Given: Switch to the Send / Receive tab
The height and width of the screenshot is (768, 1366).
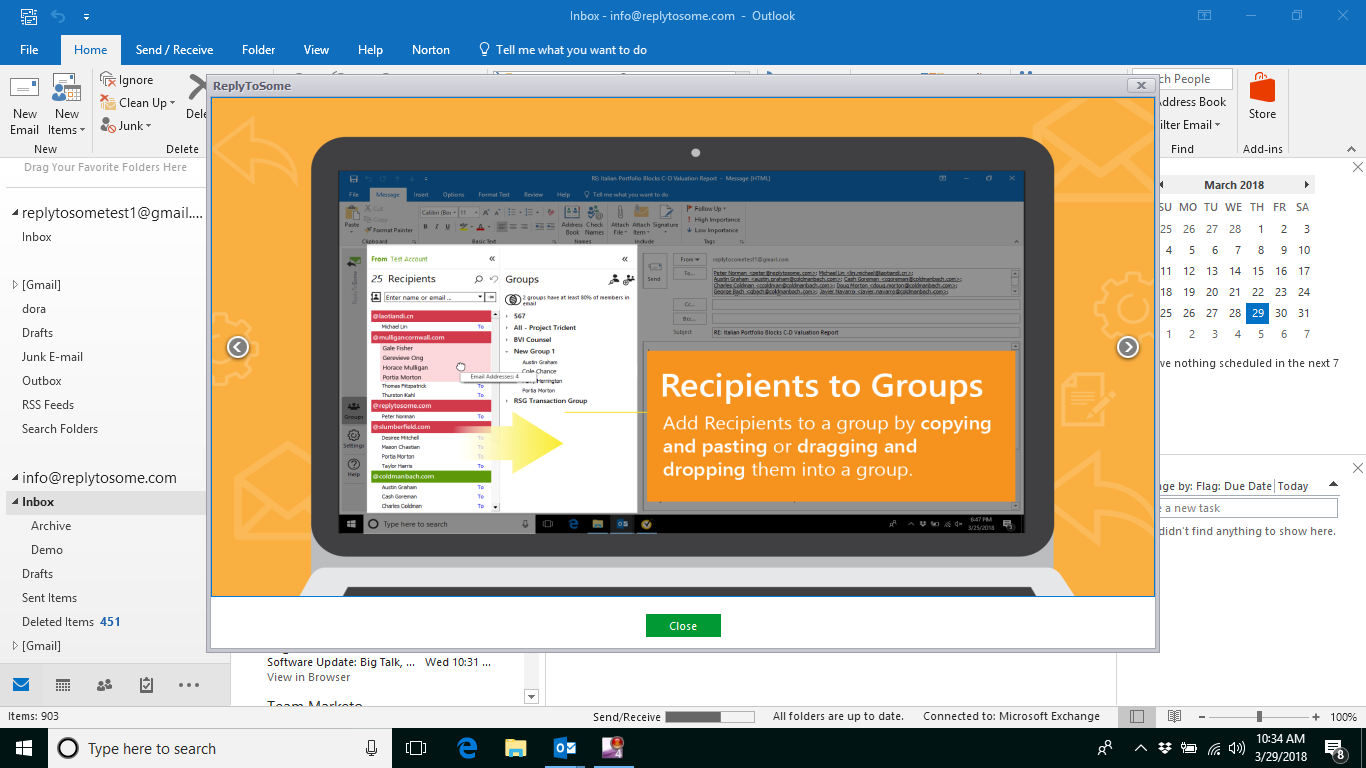Looking at the screenshot, I should click(x=174, y=49).
